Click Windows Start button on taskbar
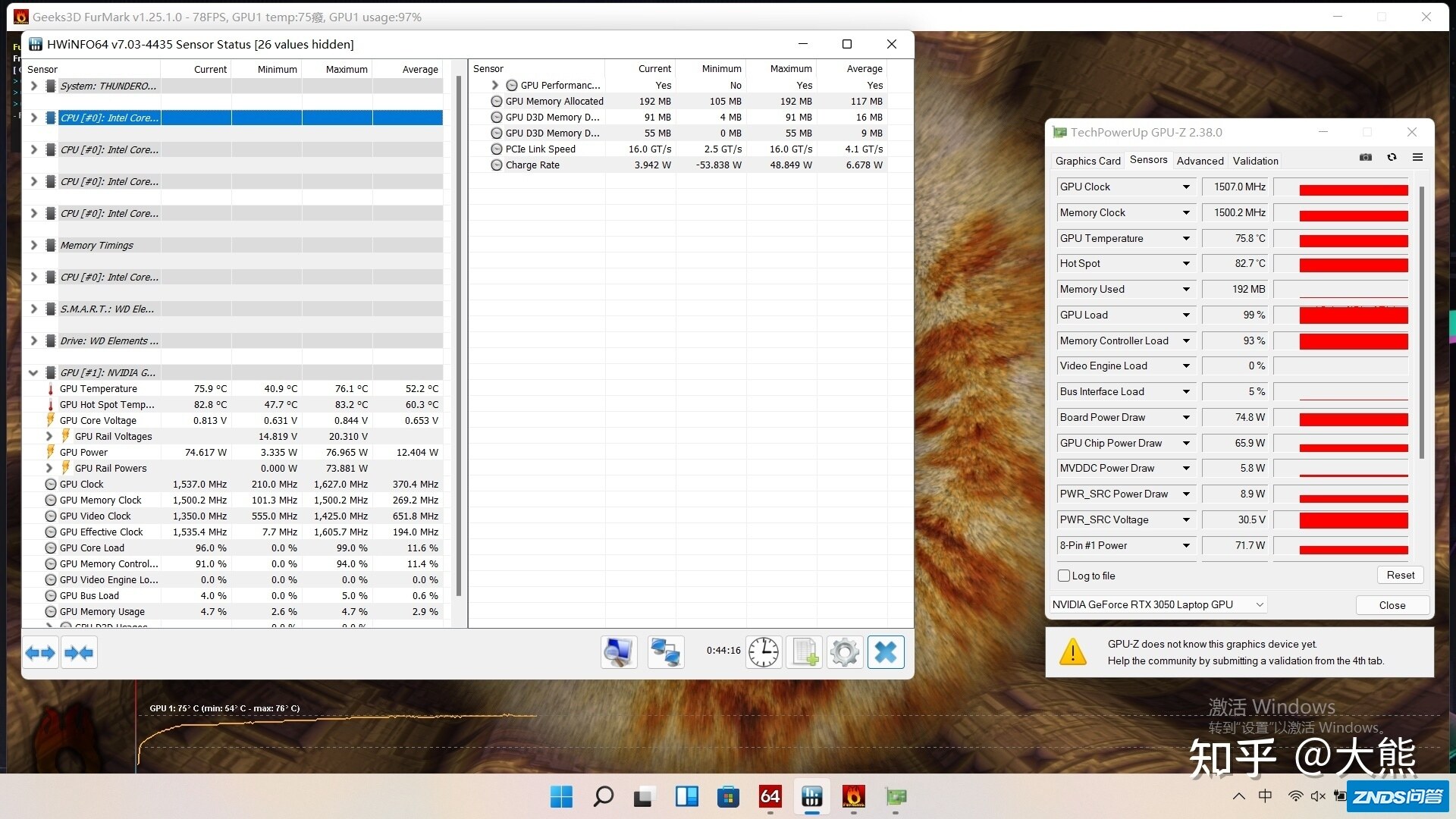Image resolution: width=1456 pixels, height=819 pixels. [561, 796]
